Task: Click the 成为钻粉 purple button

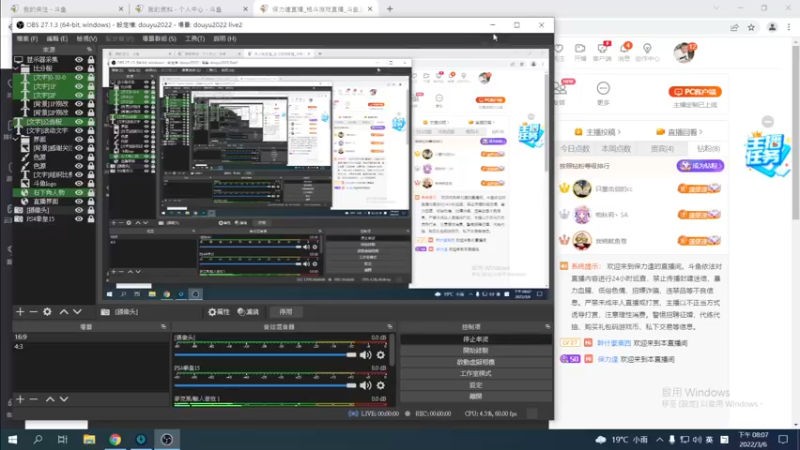Action: tap(700, 166)
